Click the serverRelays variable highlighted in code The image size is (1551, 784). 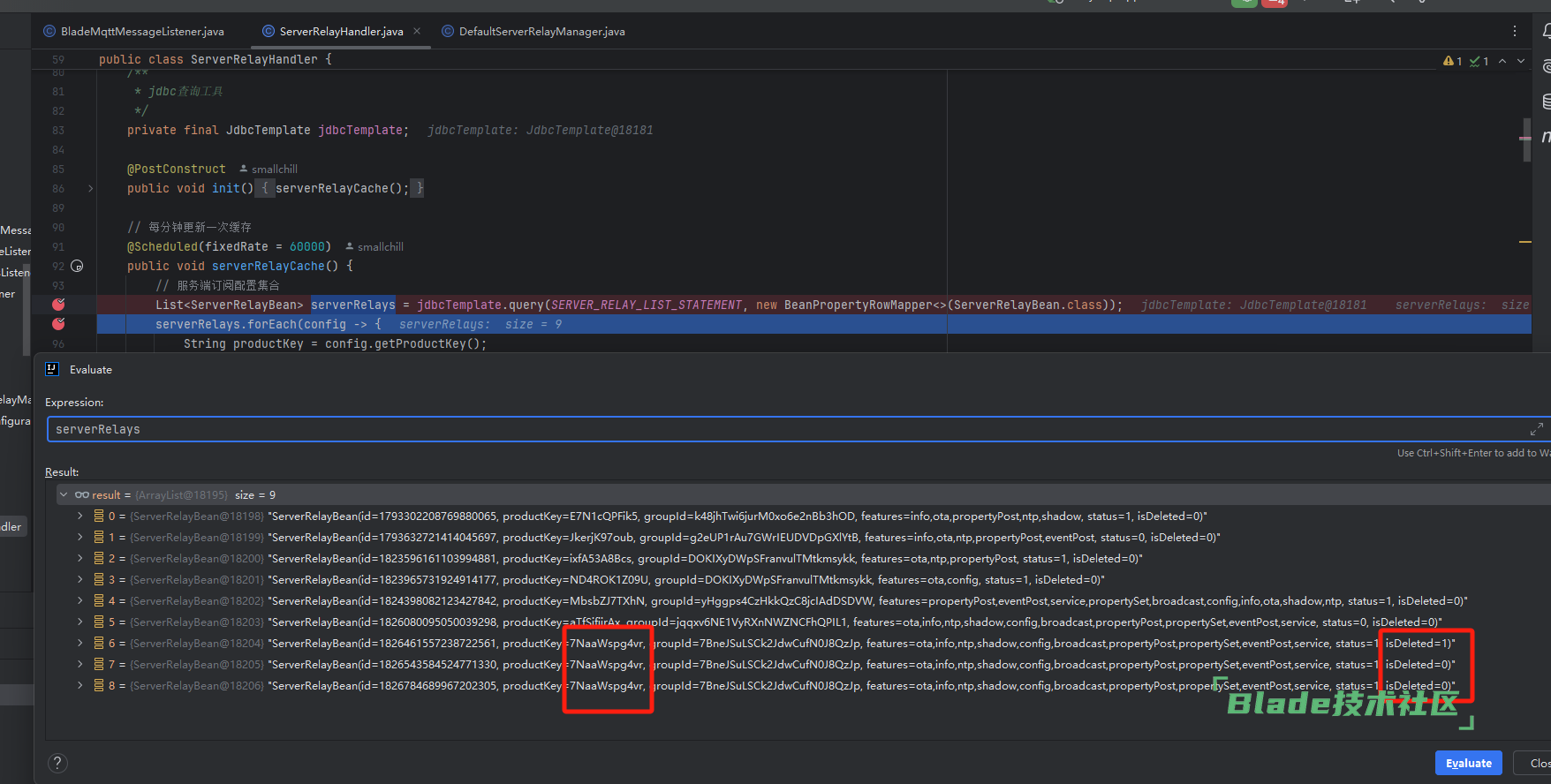[x=353, y=305]
